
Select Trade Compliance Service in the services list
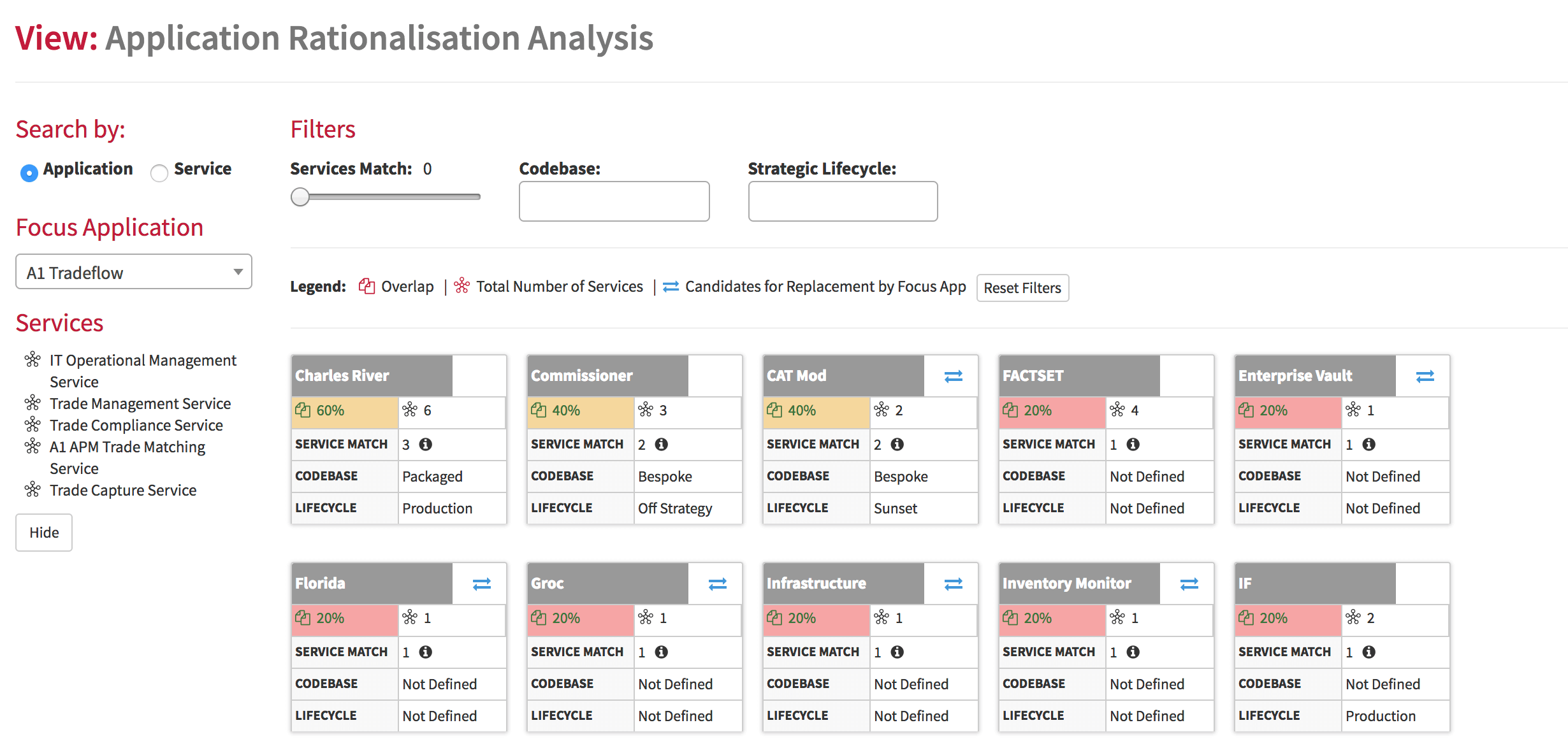136,425
